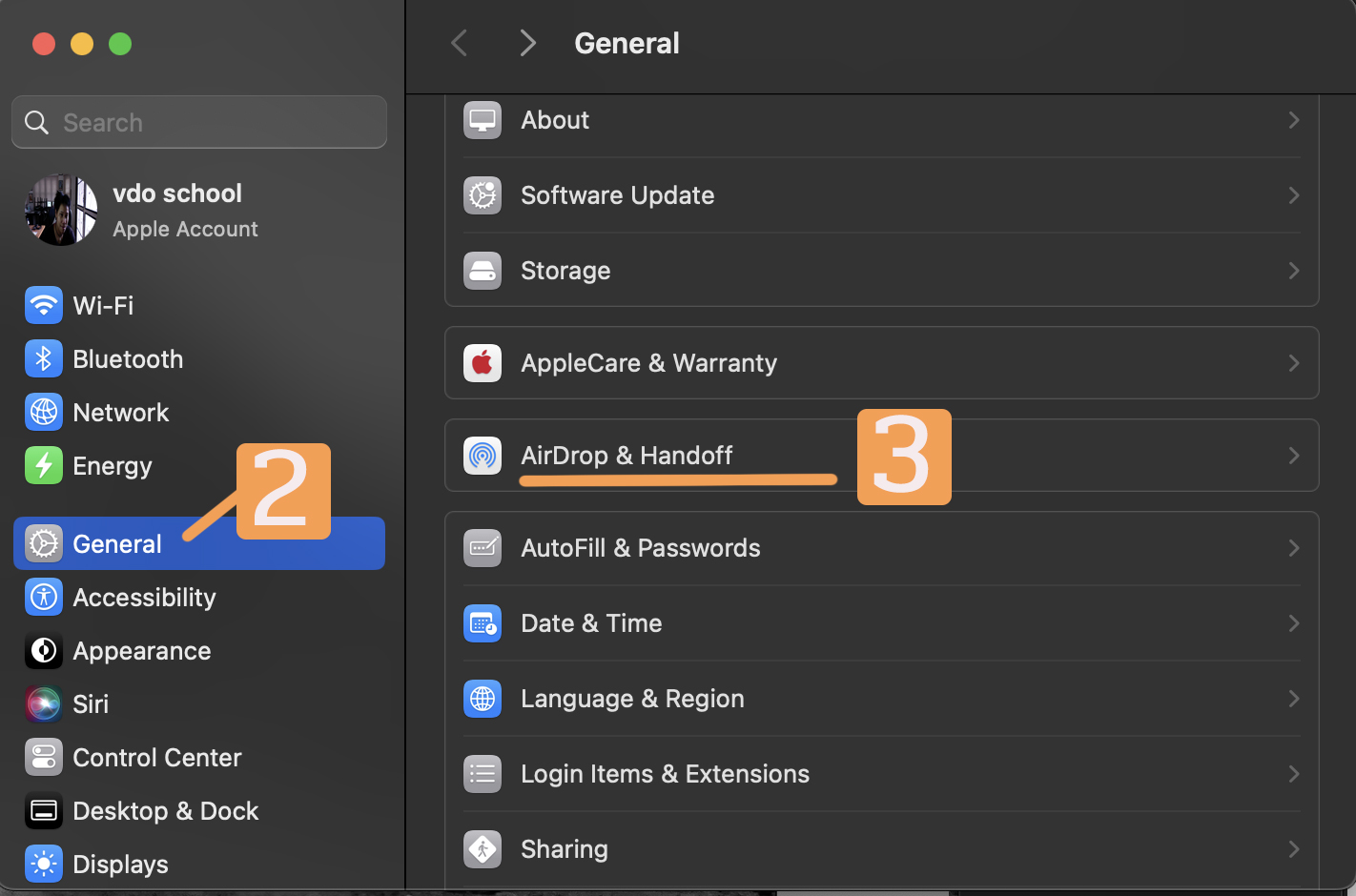Click the Displays sun icon

[44, 865]
